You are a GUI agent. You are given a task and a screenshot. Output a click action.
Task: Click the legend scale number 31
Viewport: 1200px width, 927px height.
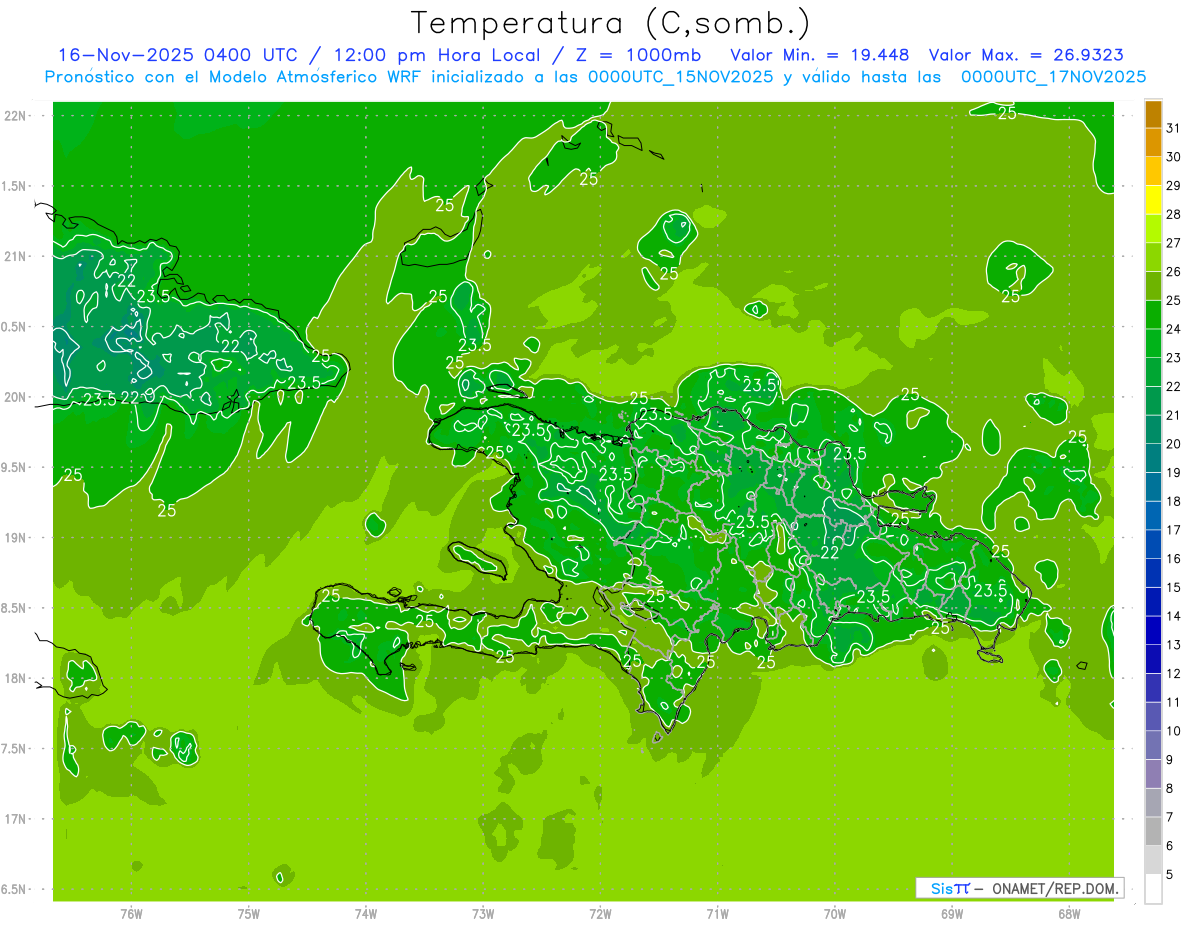tap(1174, 128)
